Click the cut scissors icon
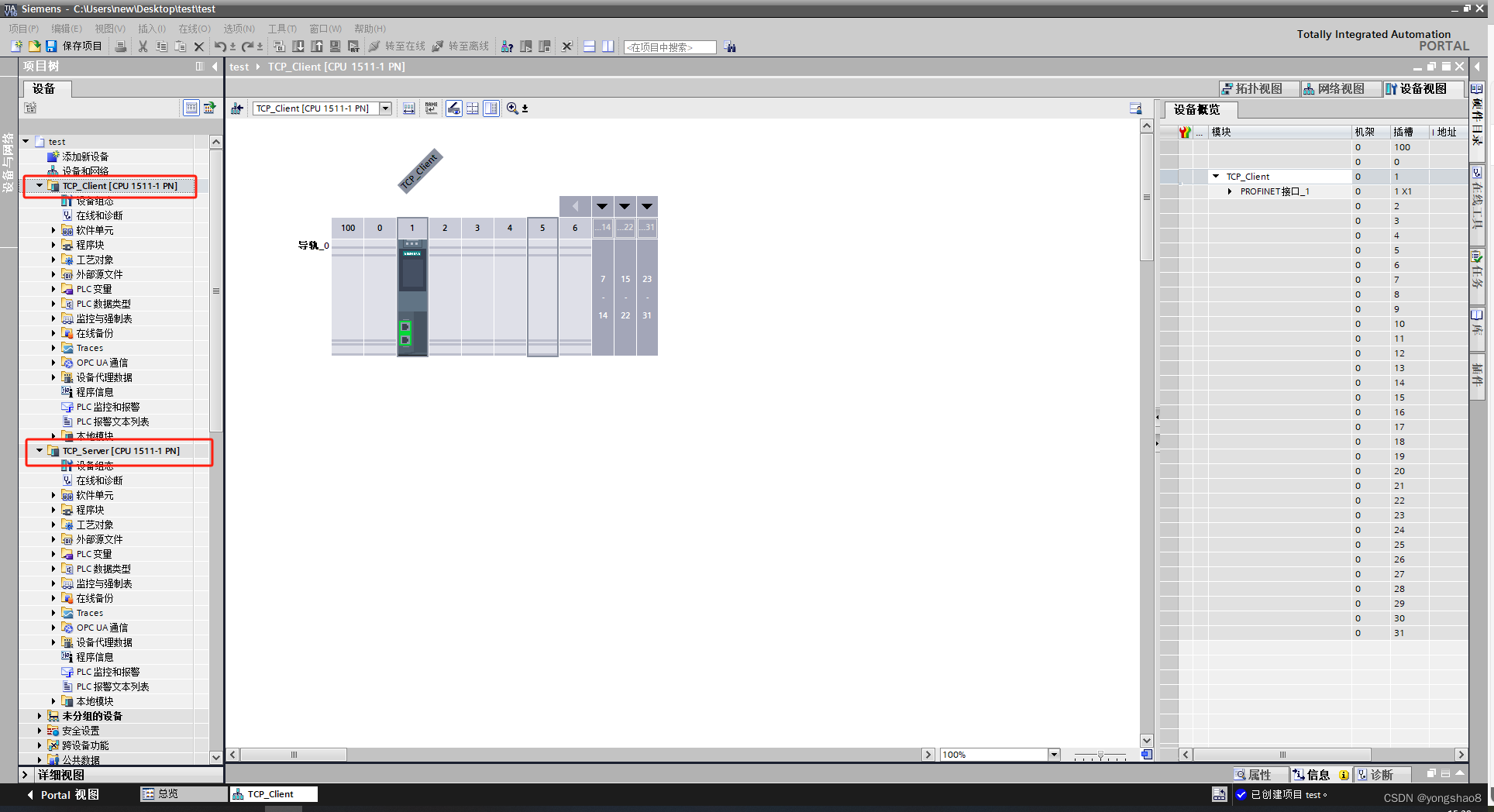The width and height of the screenshot is (1494, 812). [143, 46]
